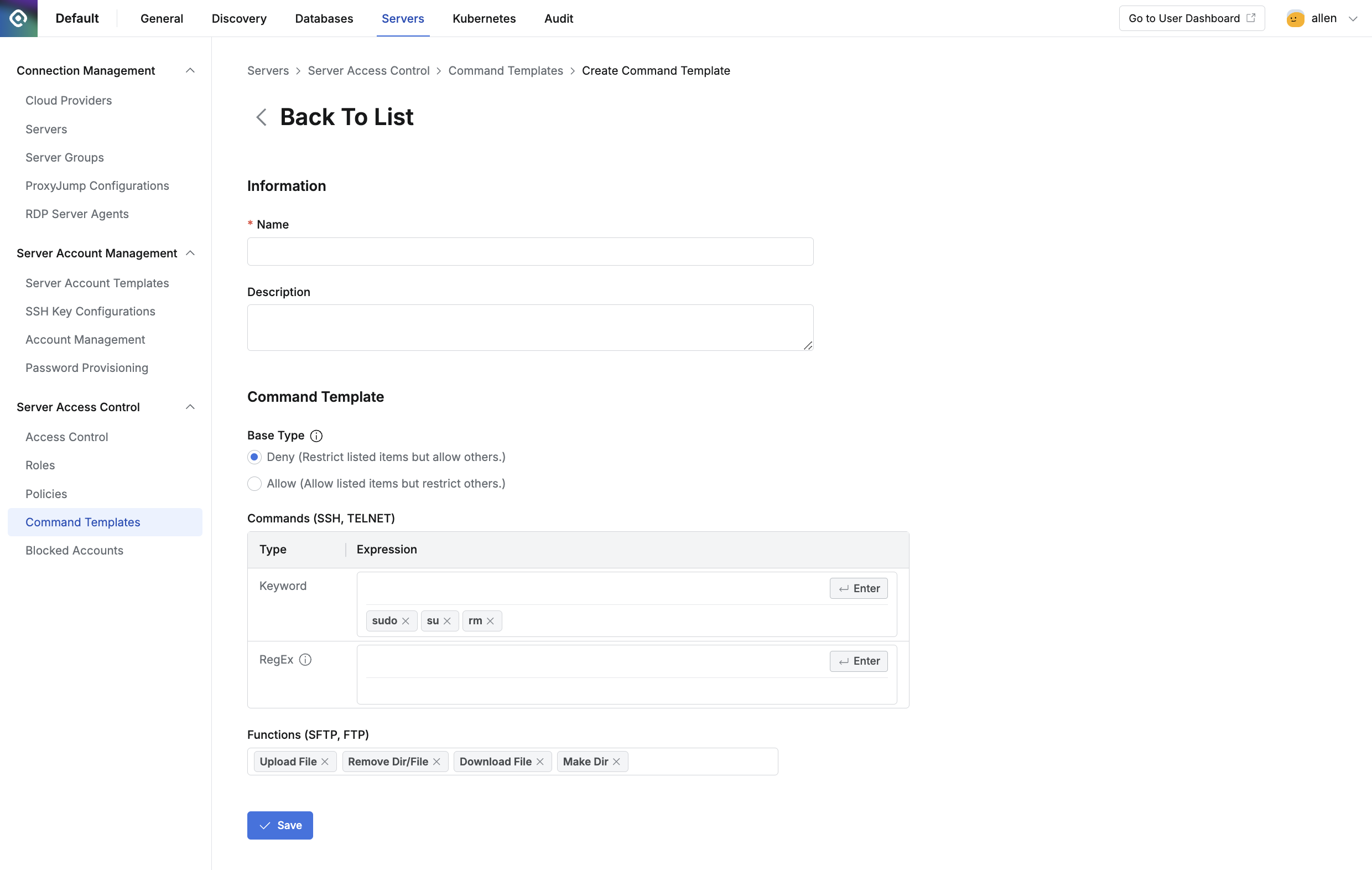Remove the sudo keyword tag
This screenshot has width=1372, height=870.
click(406, 622)
